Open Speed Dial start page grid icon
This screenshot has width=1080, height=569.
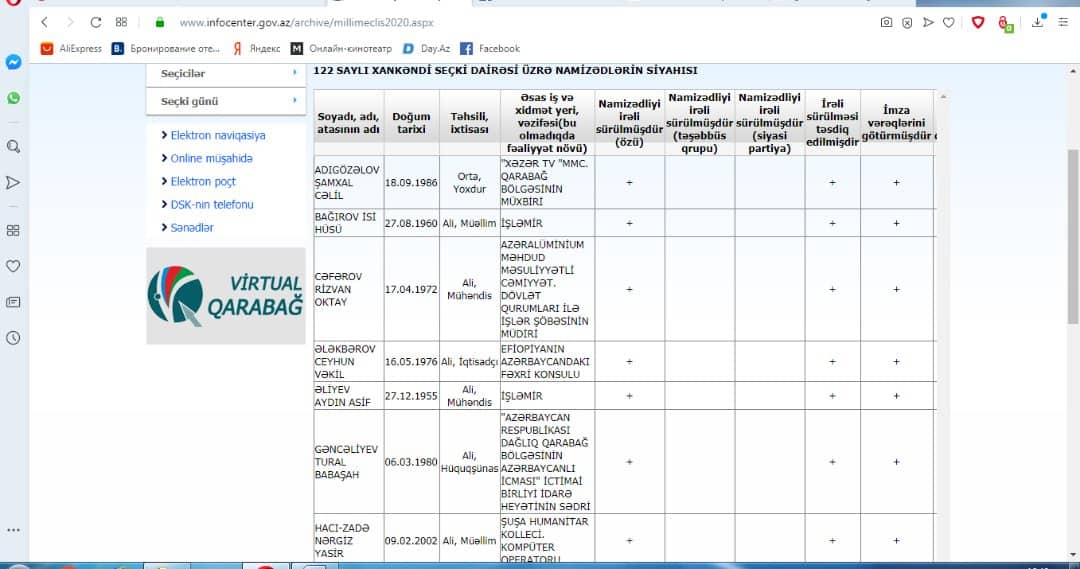click(x=121, y=22)
